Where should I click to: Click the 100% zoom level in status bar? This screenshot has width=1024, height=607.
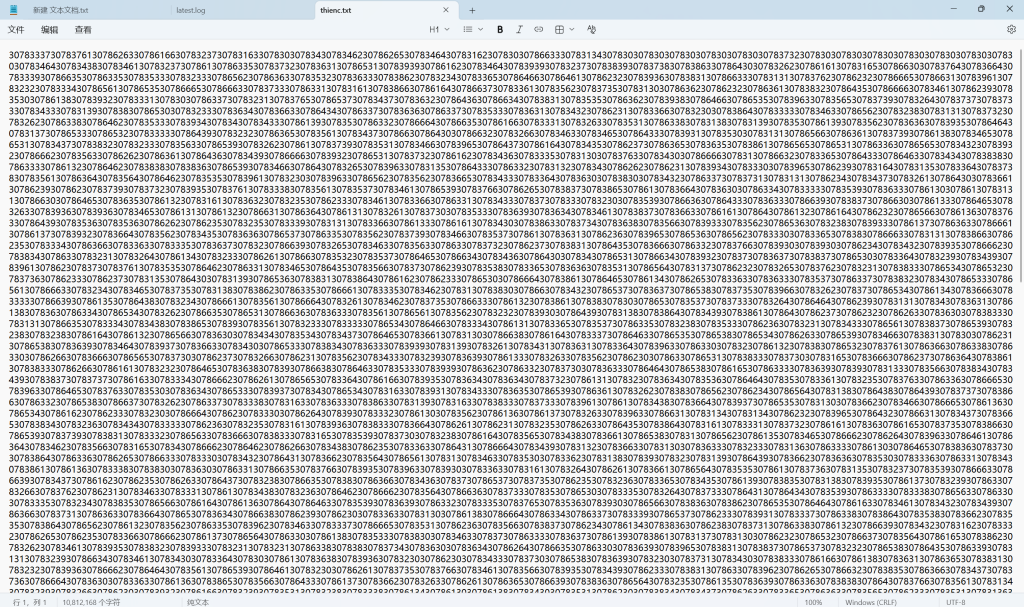[813, 602]
